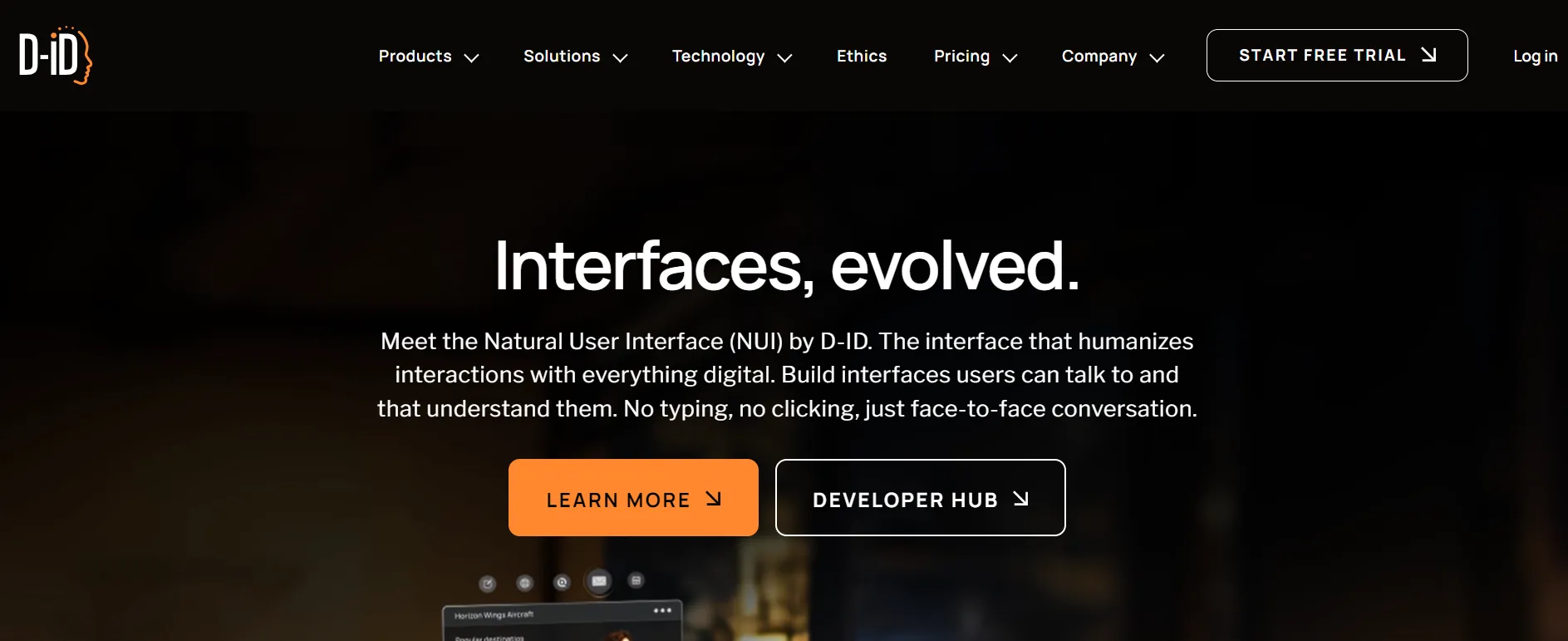
Task: Select the envelope mail icon
Action: click(599, 581)
